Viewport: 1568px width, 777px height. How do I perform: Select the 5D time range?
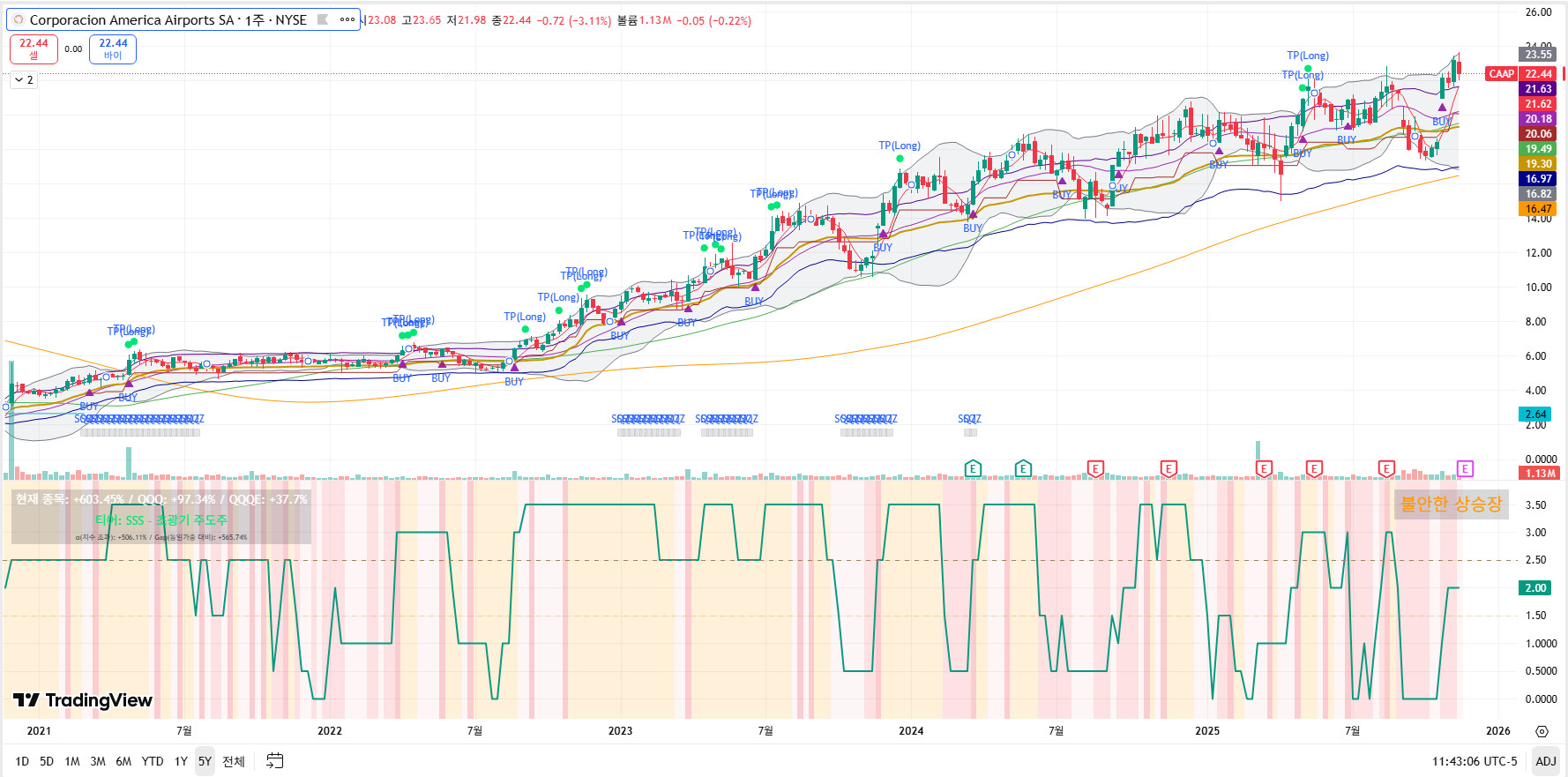(47, 761)
